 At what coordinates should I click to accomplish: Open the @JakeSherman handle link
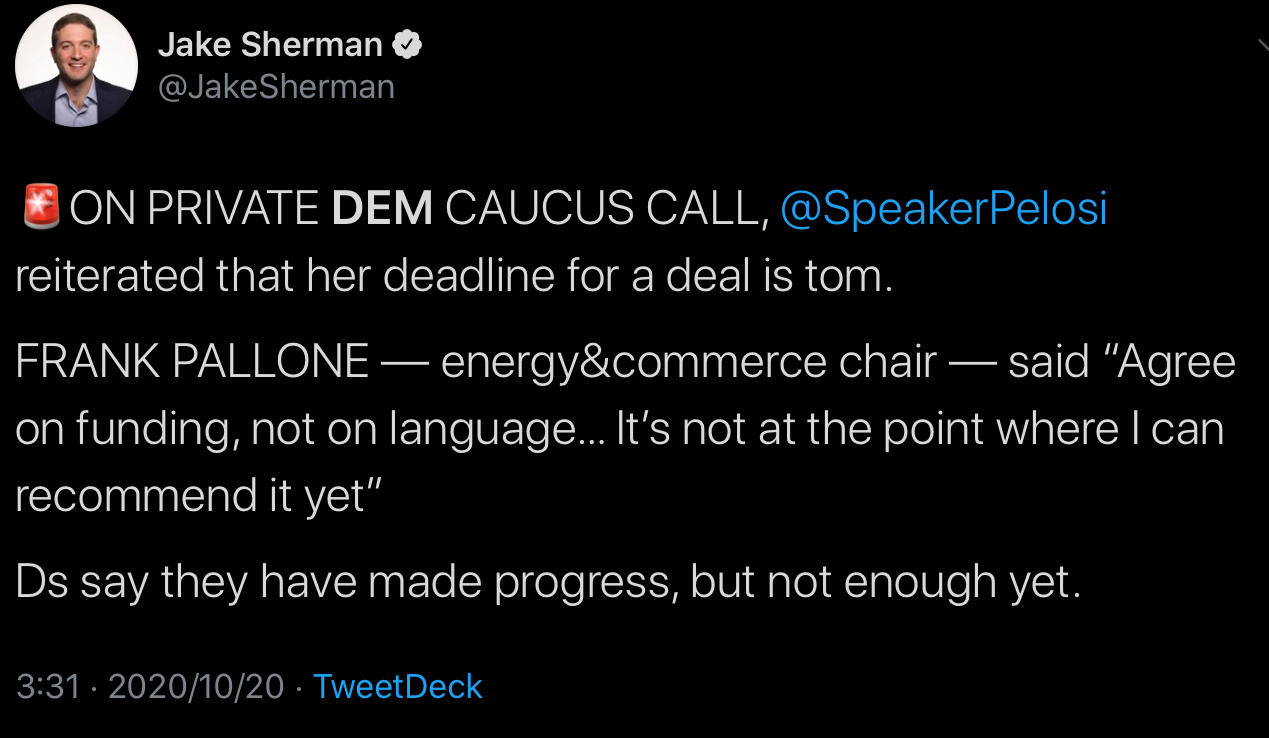coord(276,87)
